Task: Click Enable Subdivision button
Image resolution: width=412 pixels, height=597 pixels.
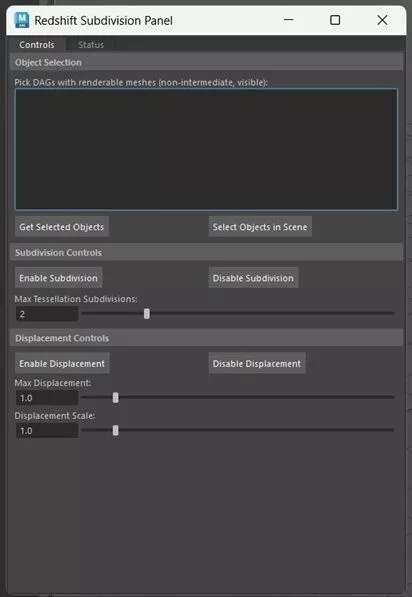Action: [x=59, y=278]
